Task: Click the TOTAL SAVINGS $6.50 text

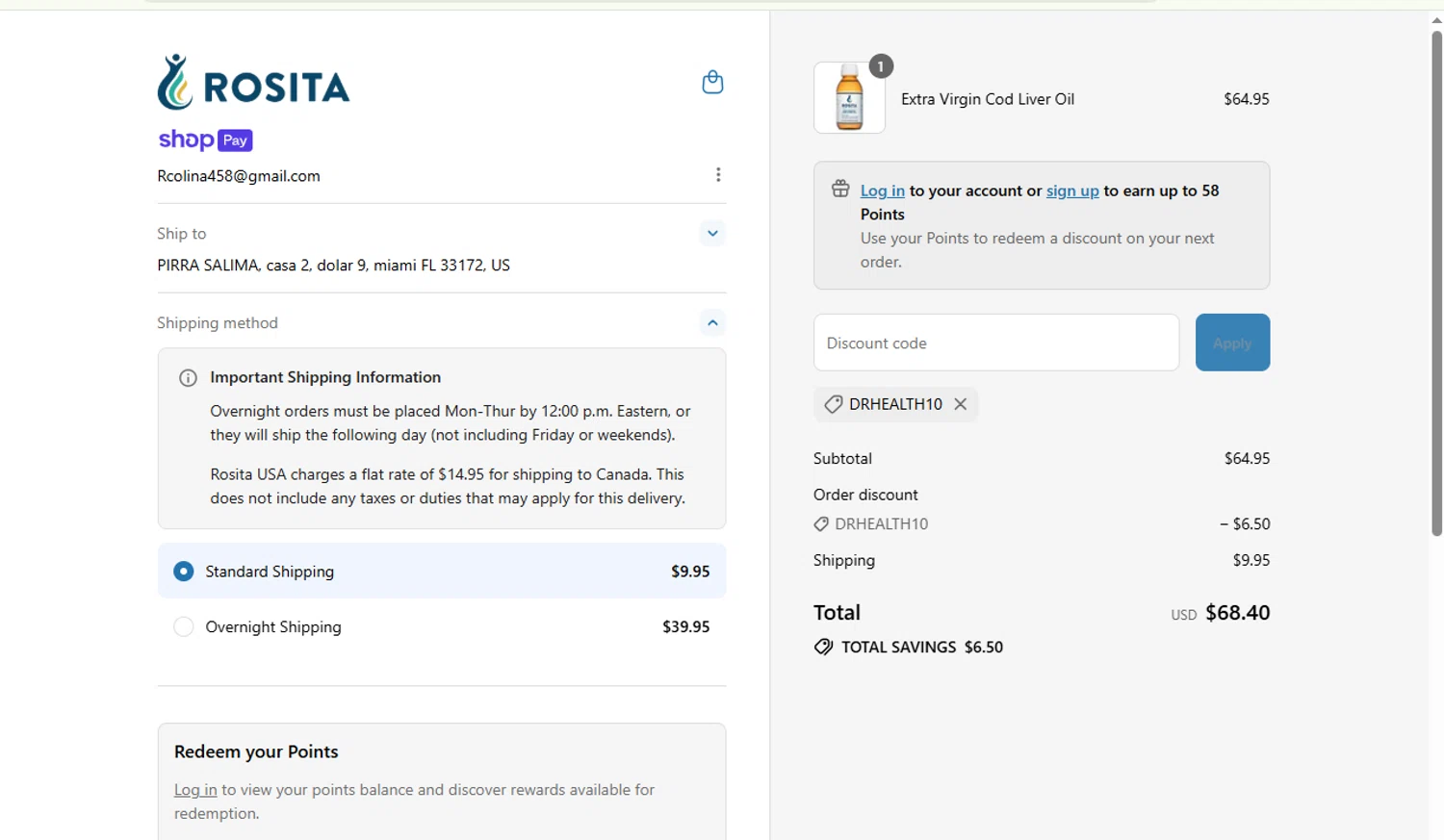Action: [x=922, y=648]
